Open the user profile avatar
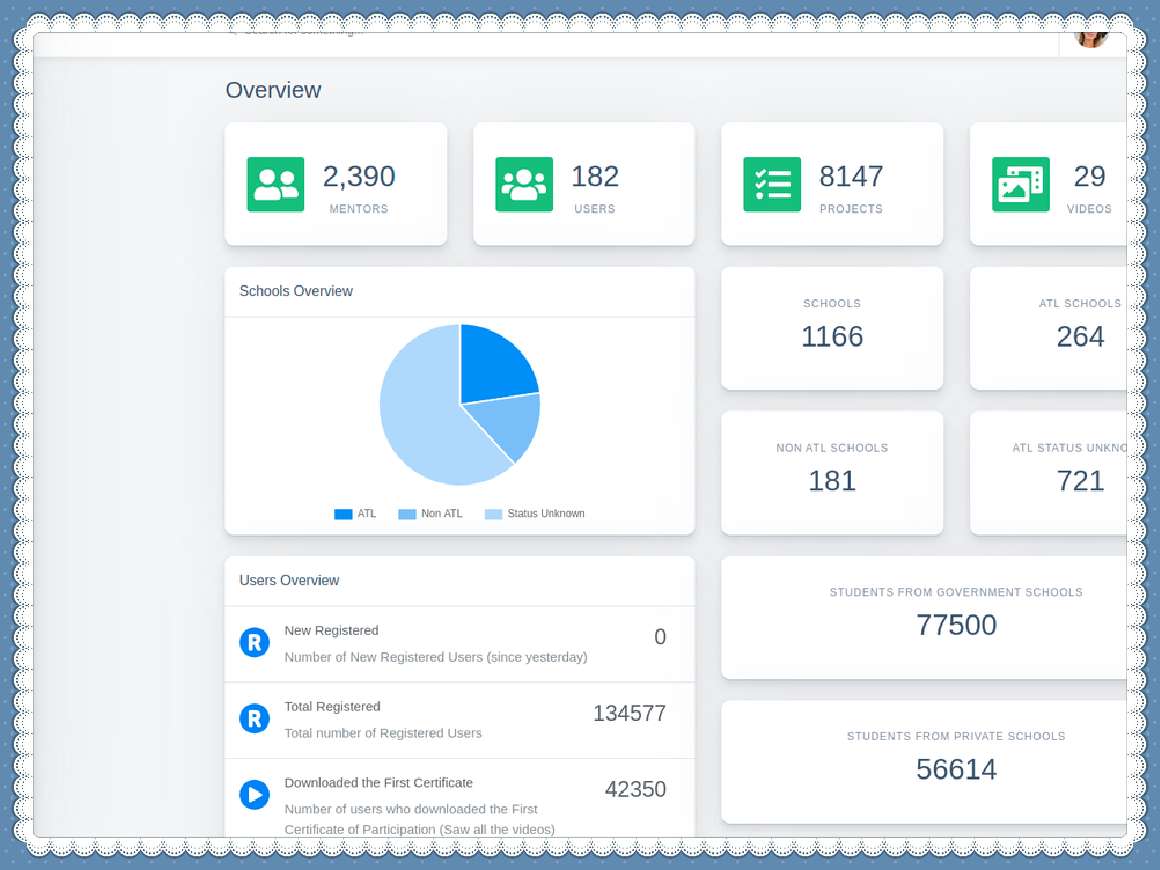 (x=1092, y=38)
